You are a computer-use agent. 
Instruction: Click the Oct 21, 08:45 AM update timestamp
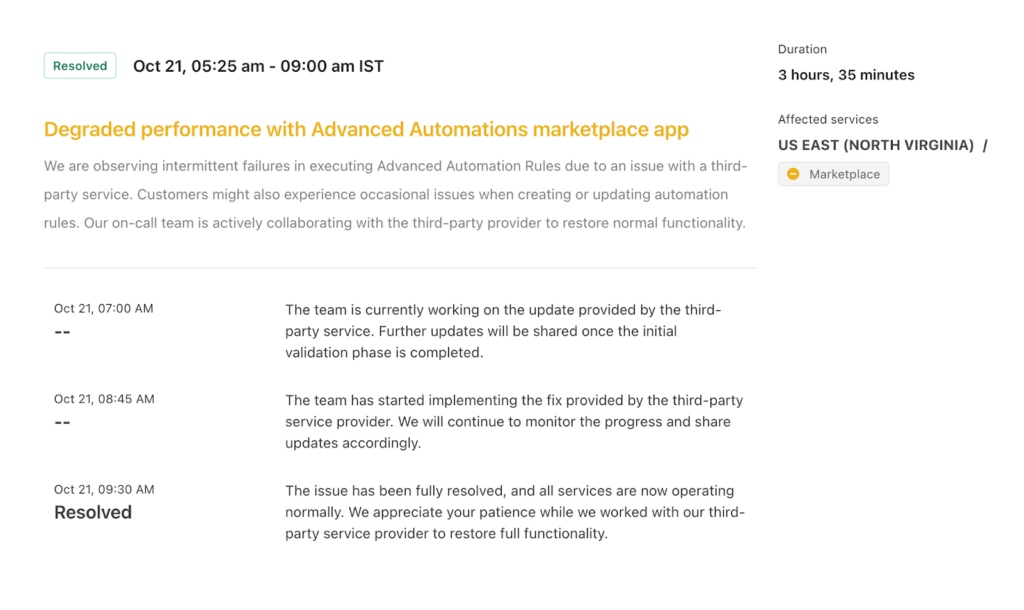coord(104,399)
